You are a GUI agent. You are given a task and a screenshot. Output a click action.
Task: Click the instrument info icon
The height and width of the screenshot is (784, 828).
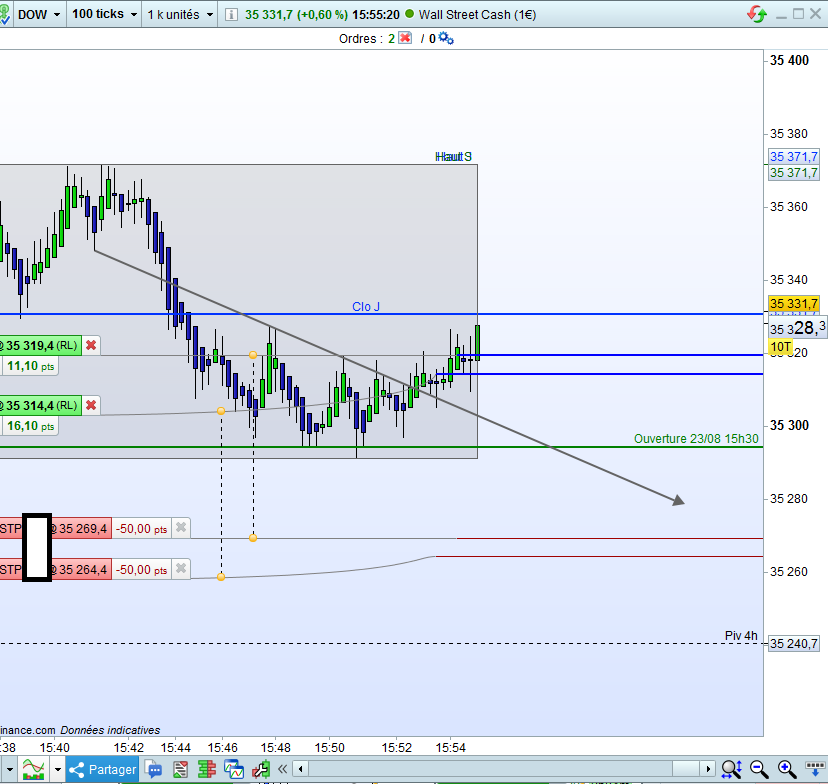tap(231, 14)
